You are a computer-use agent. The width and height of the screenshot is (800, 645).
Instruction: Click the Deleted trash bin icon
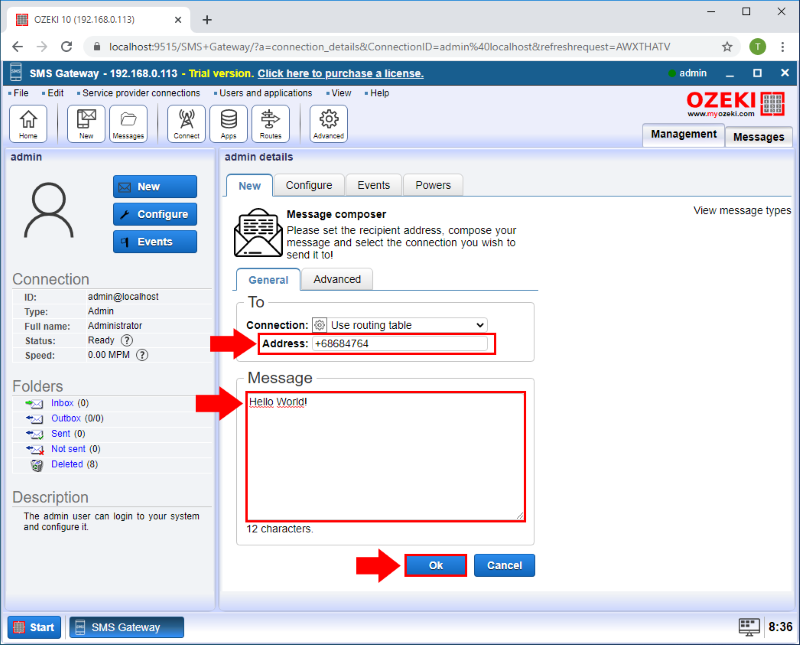point(37,465)
